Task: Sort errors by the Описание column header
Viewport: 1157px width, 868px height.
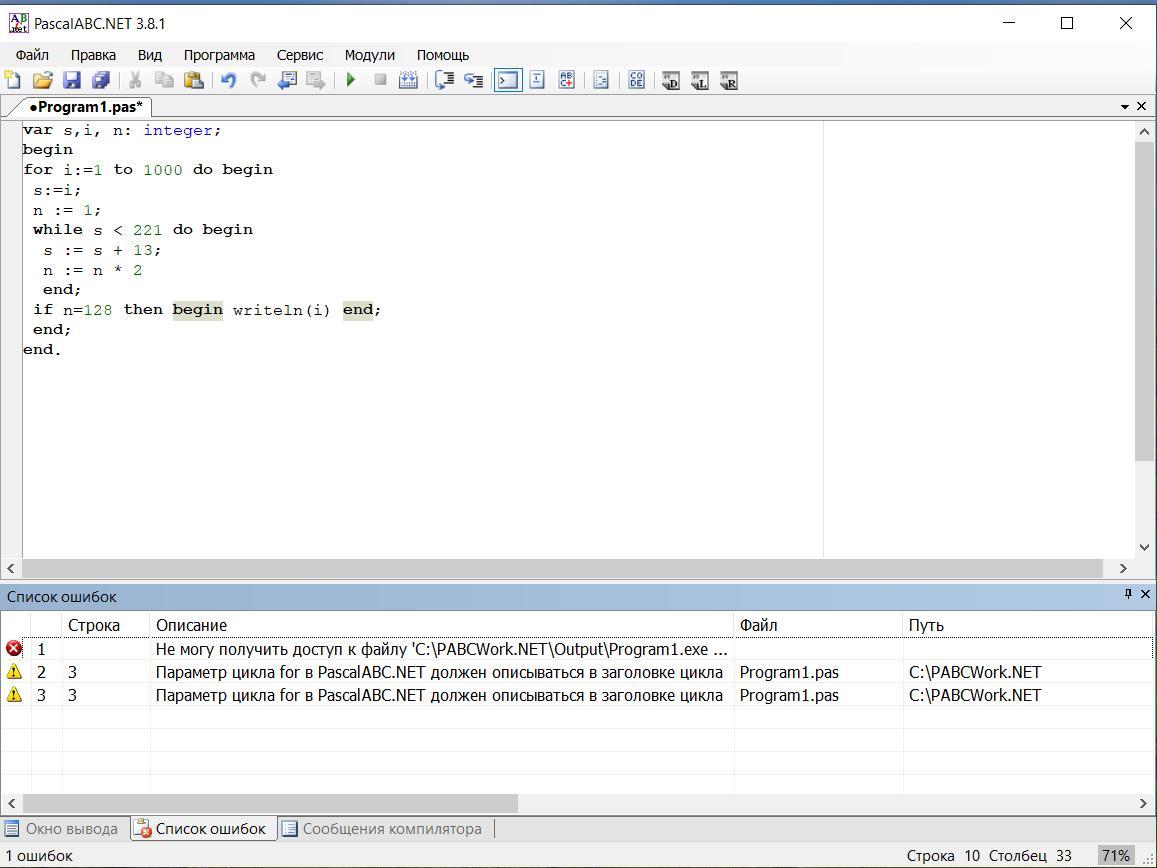Action: [440, 625]
